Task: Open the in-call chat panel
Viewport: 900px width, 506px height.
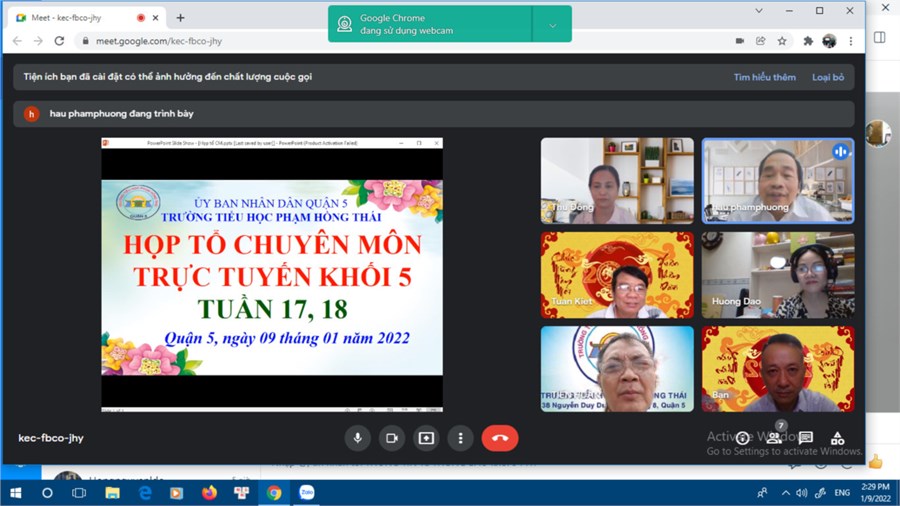Action: 806,438
